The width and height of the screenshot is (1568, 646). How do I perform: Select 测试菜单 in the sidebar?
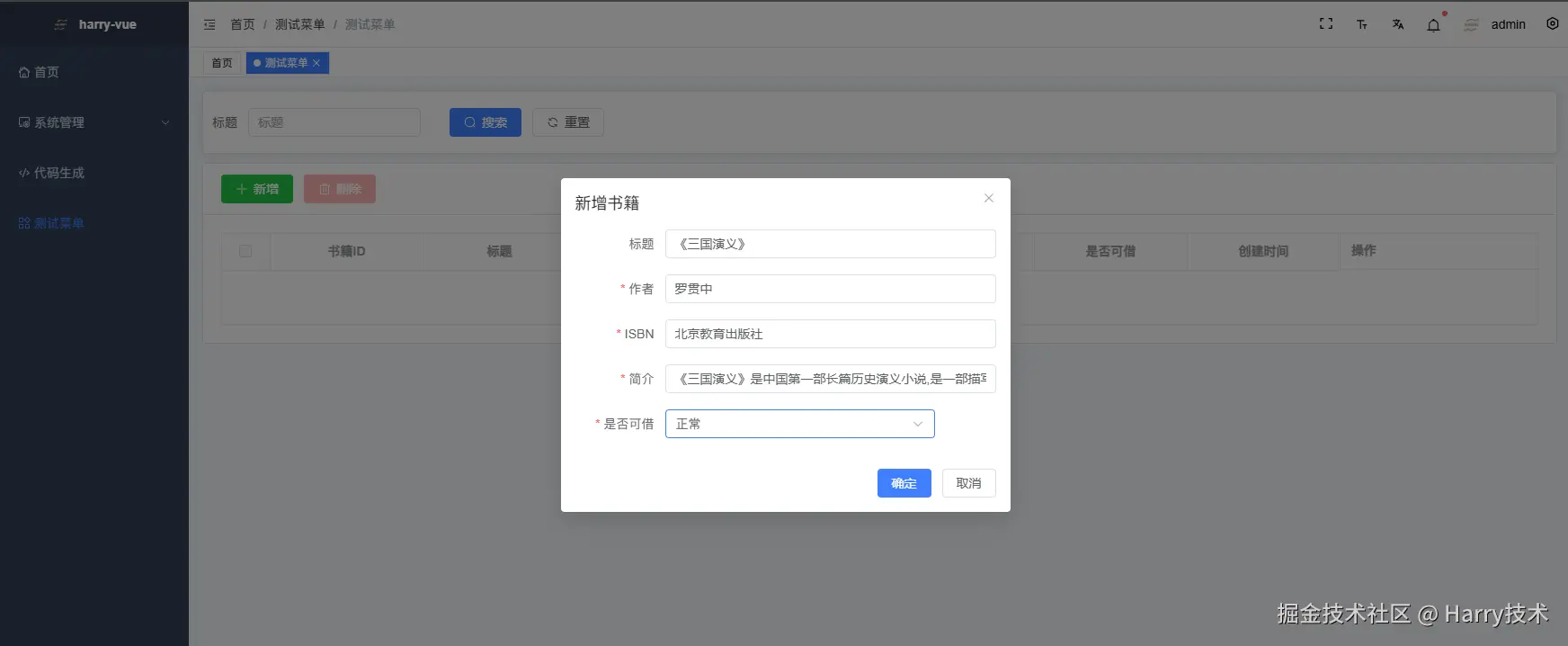pos(94,223)
